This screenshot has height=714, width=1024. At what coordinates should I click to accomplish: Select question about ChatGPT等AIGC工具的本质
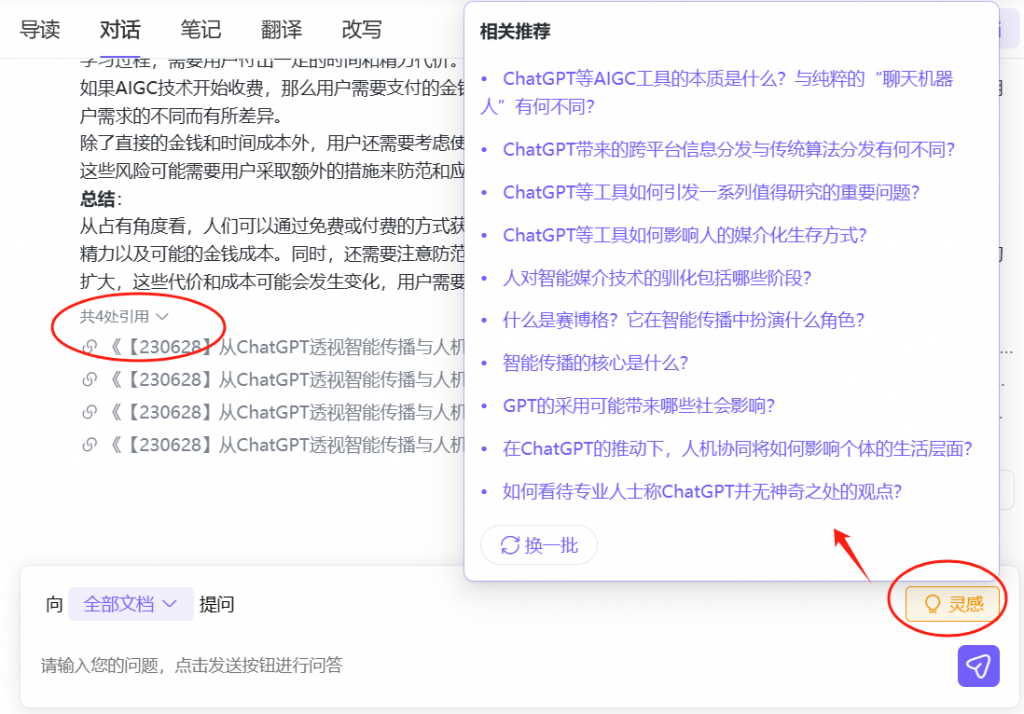click(x=716, y=92)
